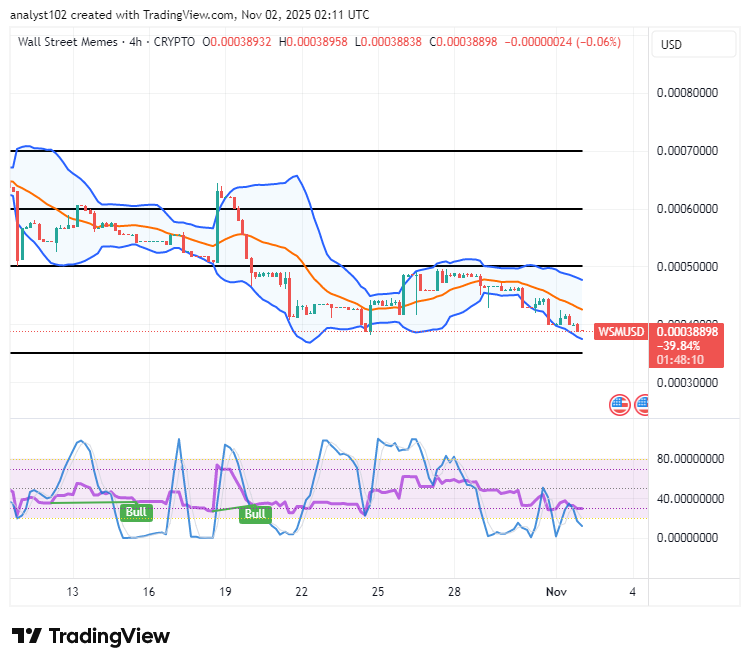Click the current price label 0.00038898
This screenshot has width=750, height=666.
[x=687, y=332]
